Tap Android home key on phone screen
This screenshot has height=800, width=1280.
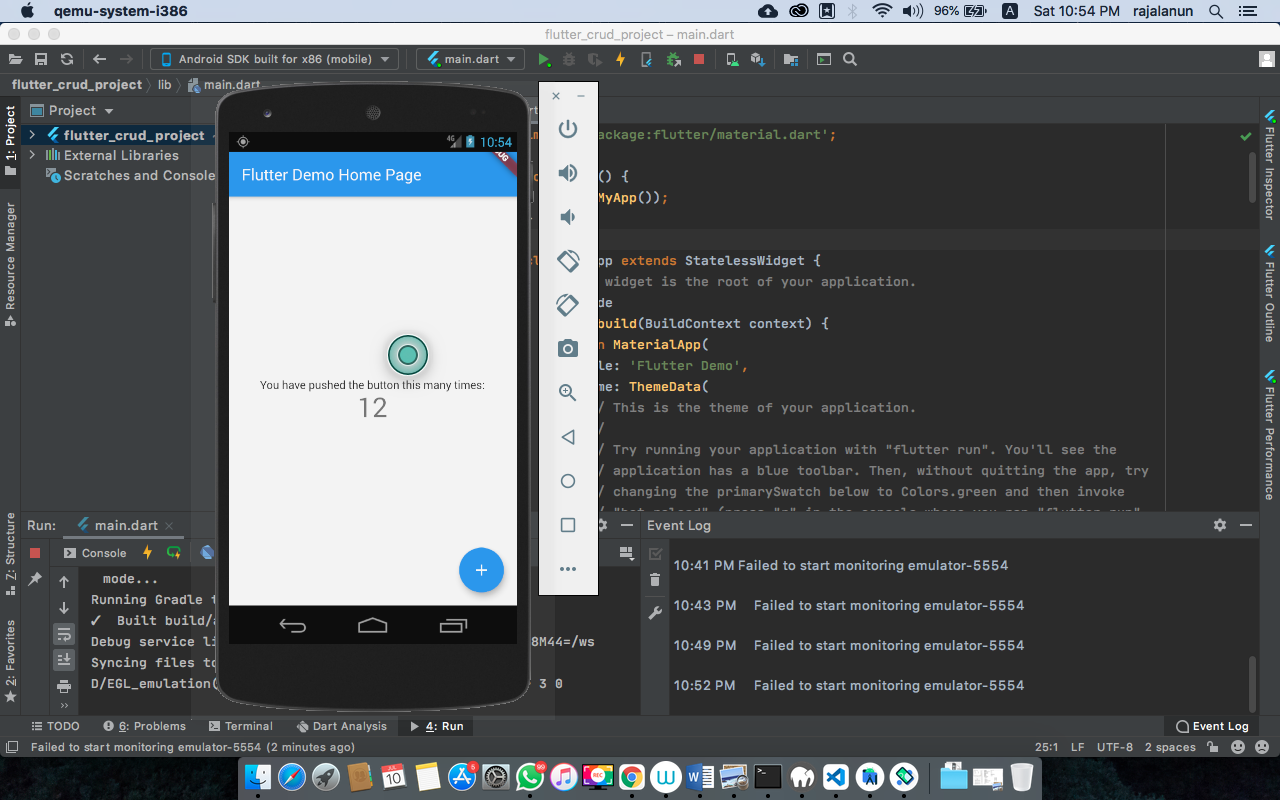[372, 626]
